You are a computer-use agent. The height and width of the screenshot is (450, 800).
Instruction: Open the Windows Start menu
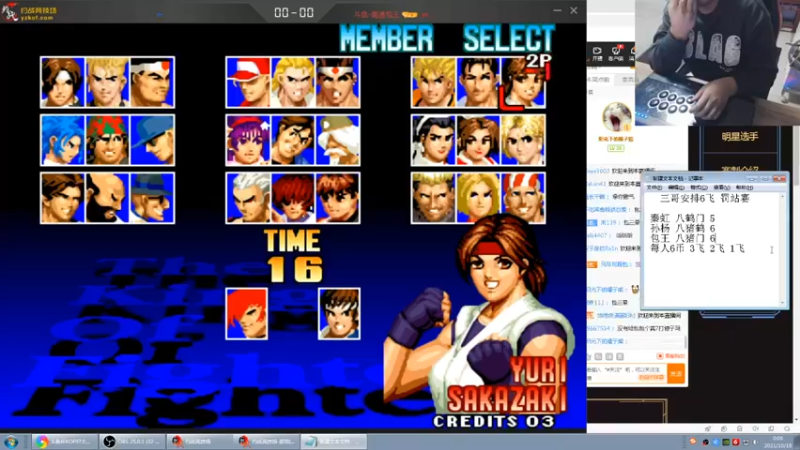pyautogui.click(x=11, y=442)
